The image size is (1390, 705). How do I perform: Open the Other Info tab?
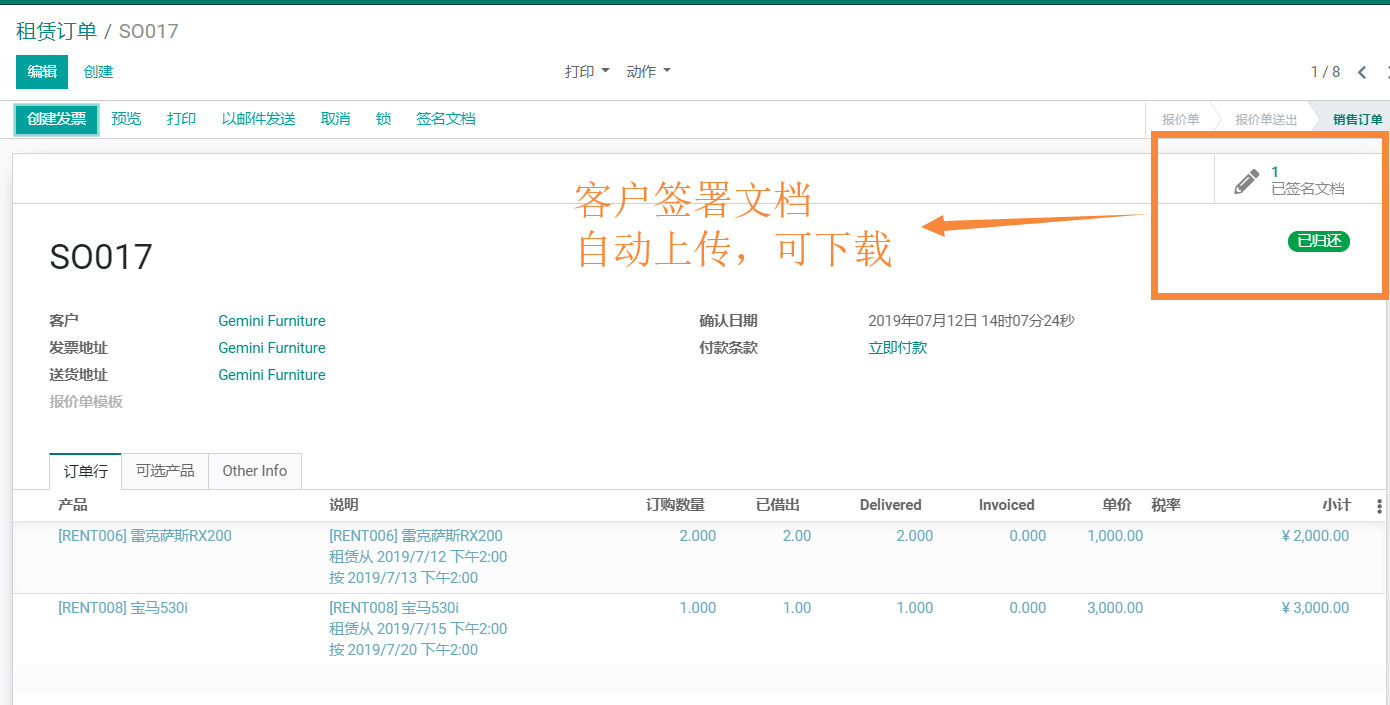(254, 471)
